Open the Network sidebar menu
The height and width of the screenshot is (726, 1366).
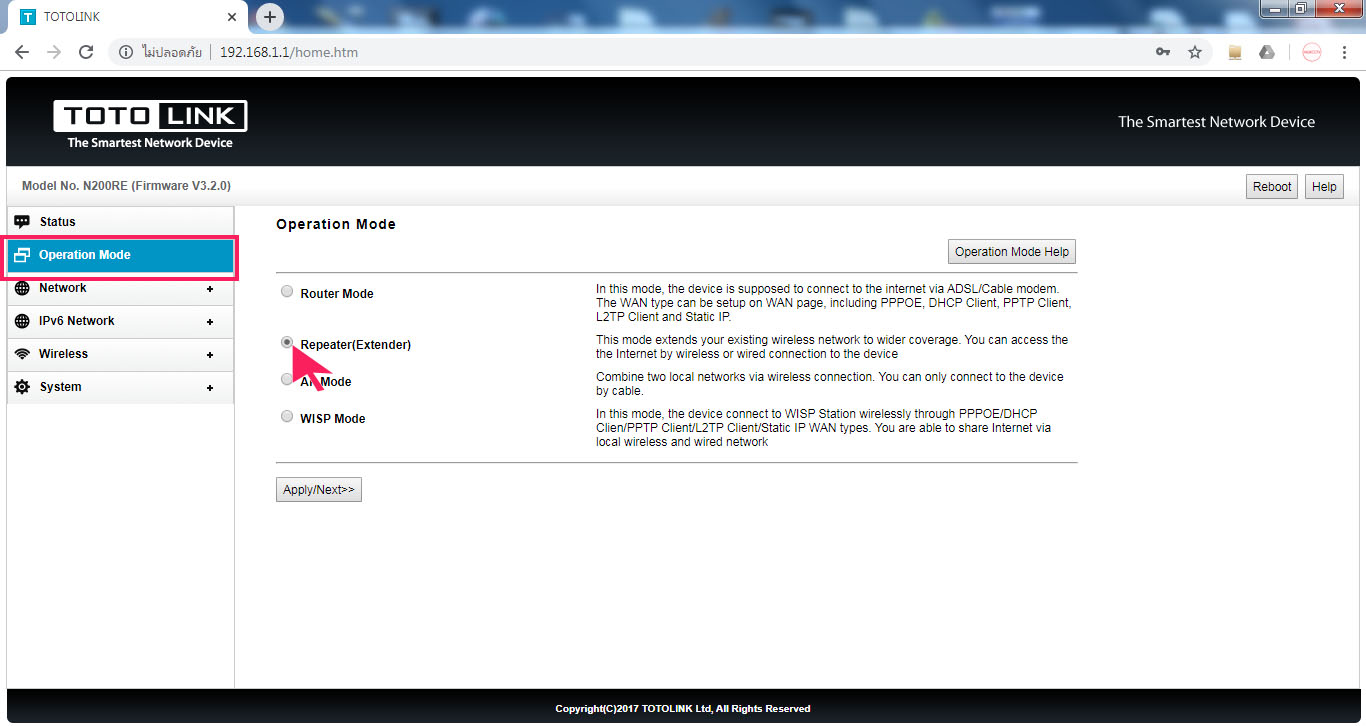point(120,288)
